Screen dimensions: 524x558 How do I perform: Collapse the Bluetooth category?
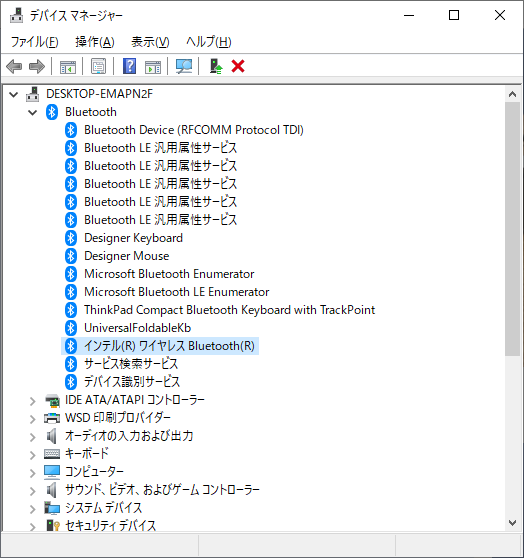tap(32, 113)
